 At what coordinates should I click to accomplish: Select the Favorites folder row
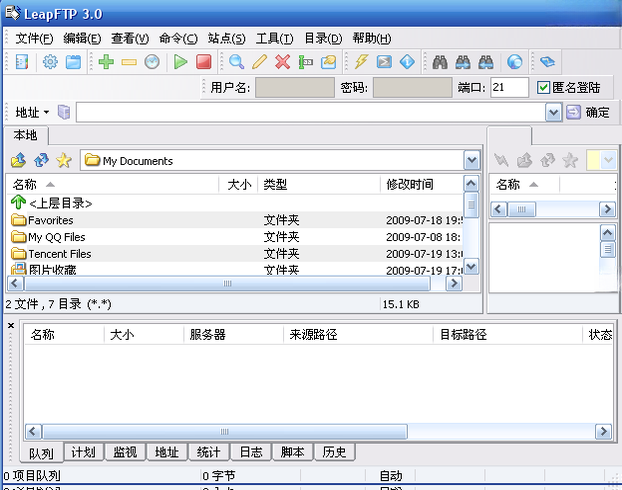click(237, 220)
